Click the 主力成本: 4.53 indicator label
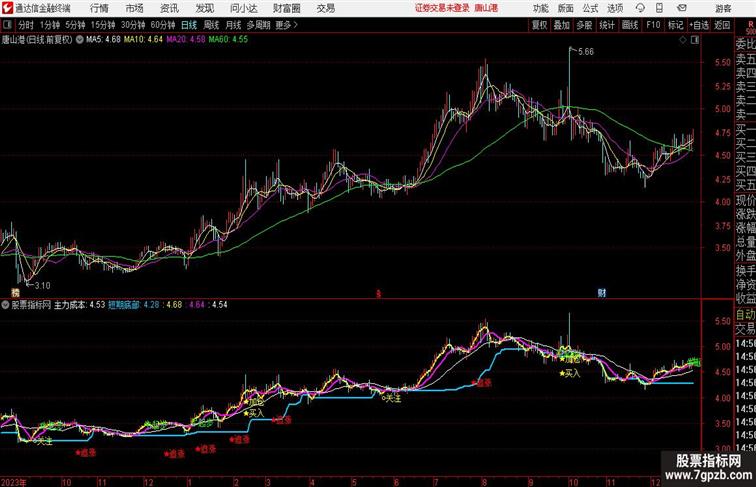Image resolution: width=756 pixels, height=487 pixels. [x=79, y=305]
